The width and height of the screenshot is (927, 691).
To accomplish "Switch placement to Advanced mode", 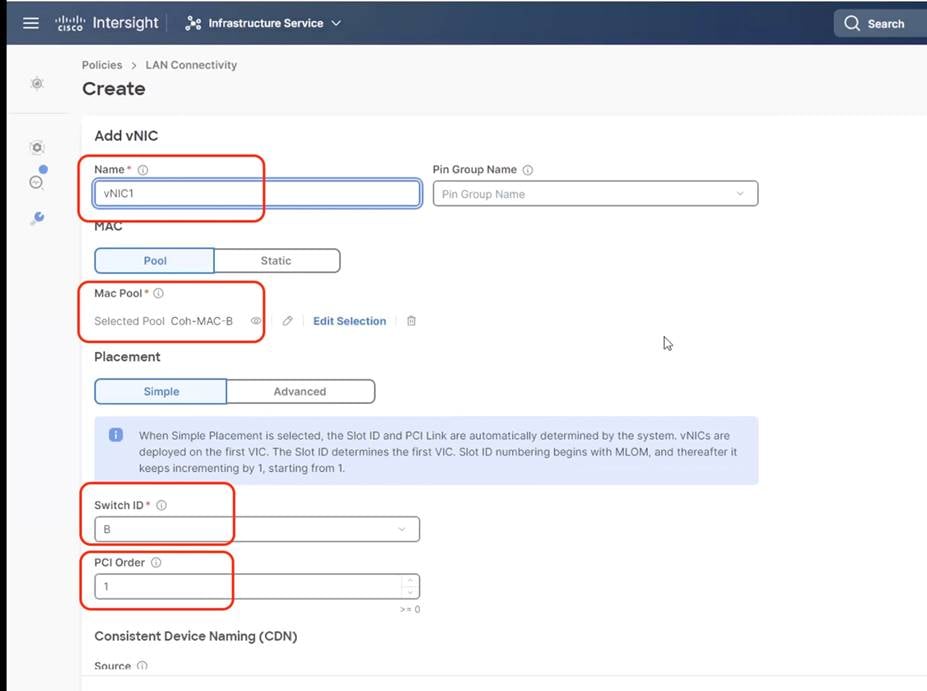I will coord(300,391).
